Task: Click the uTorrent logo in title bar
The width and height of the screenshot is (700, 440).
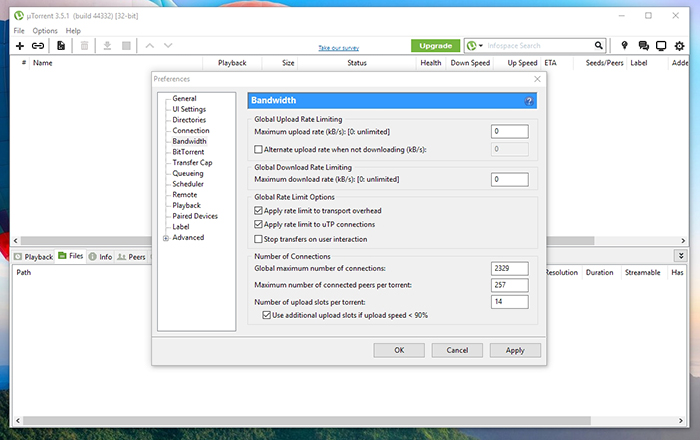Action: point(19,16)
